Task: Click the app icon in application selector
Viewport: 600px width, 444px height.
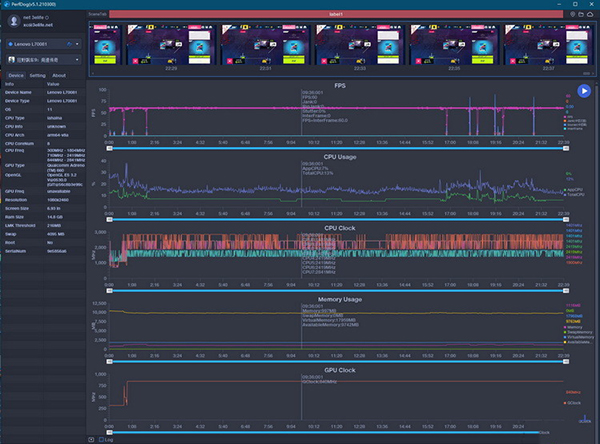Action: 11,60
